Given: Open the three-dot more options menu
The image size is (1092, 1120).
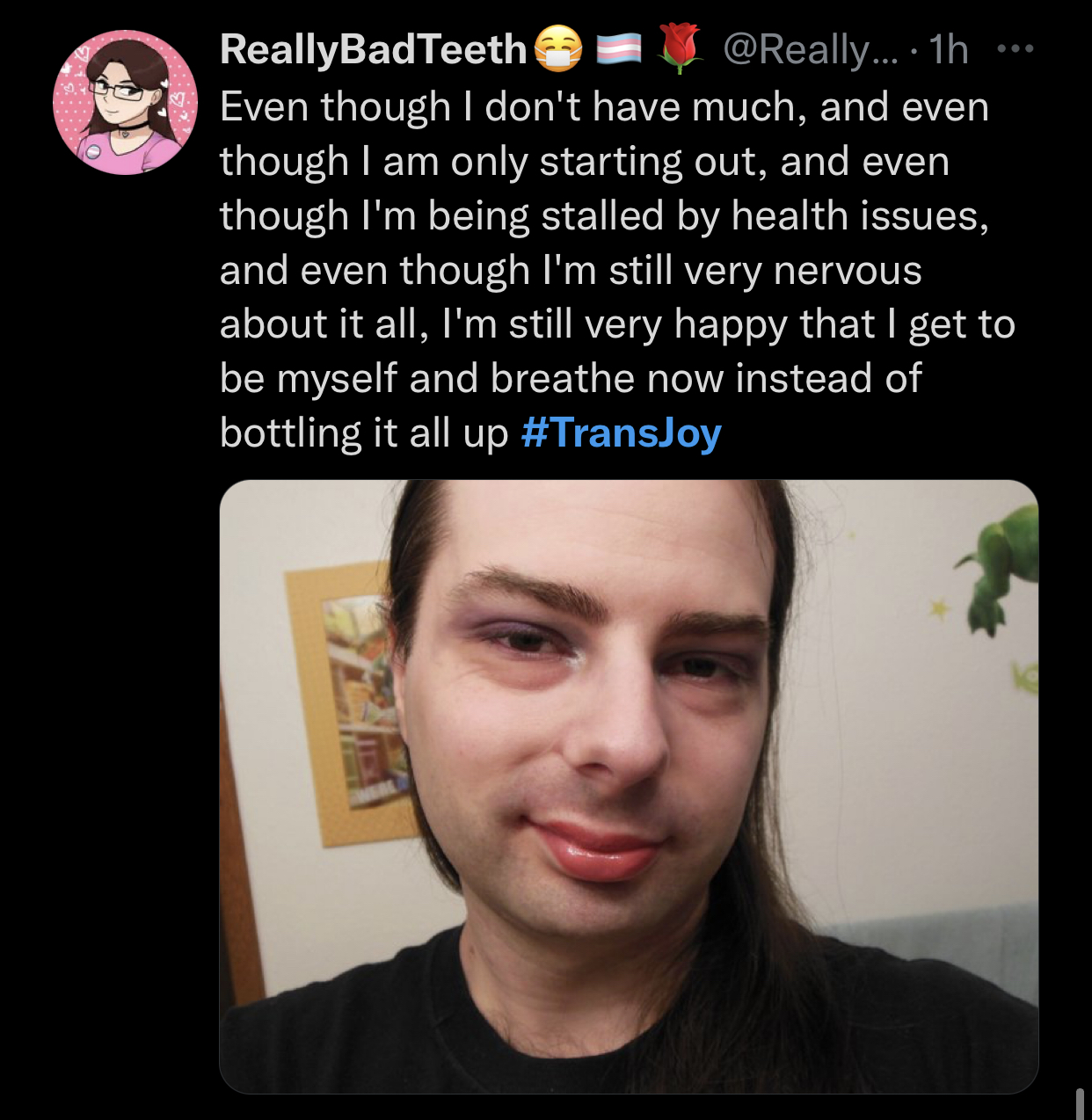Looking at the screenshot, I should (1015, 49).
